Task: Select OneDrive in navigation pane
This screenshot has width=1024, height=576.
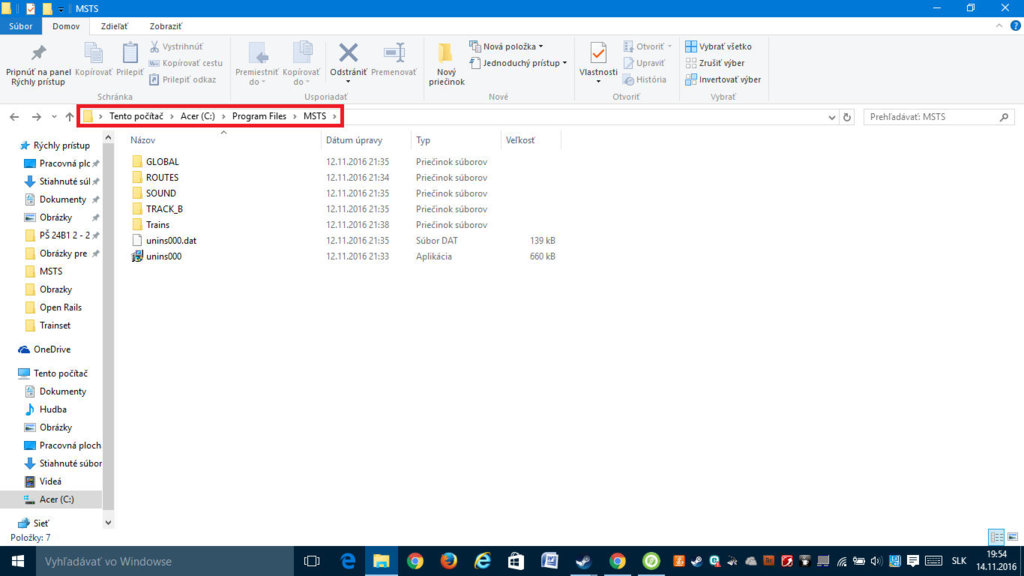Action: 52,349
